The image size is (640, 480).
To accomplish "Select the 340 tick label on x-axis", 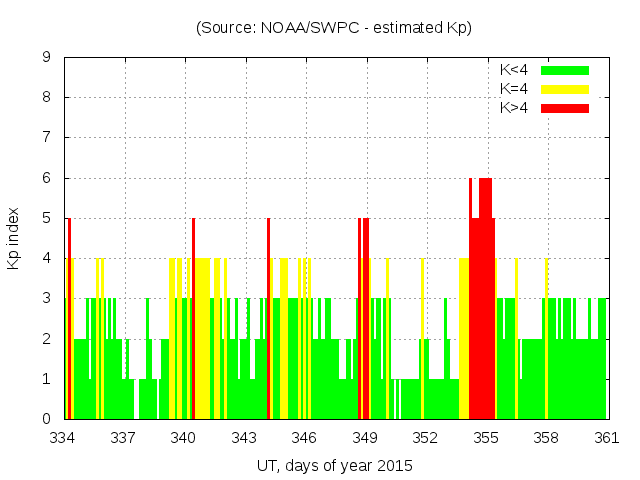I will click(x=184, y=437).
